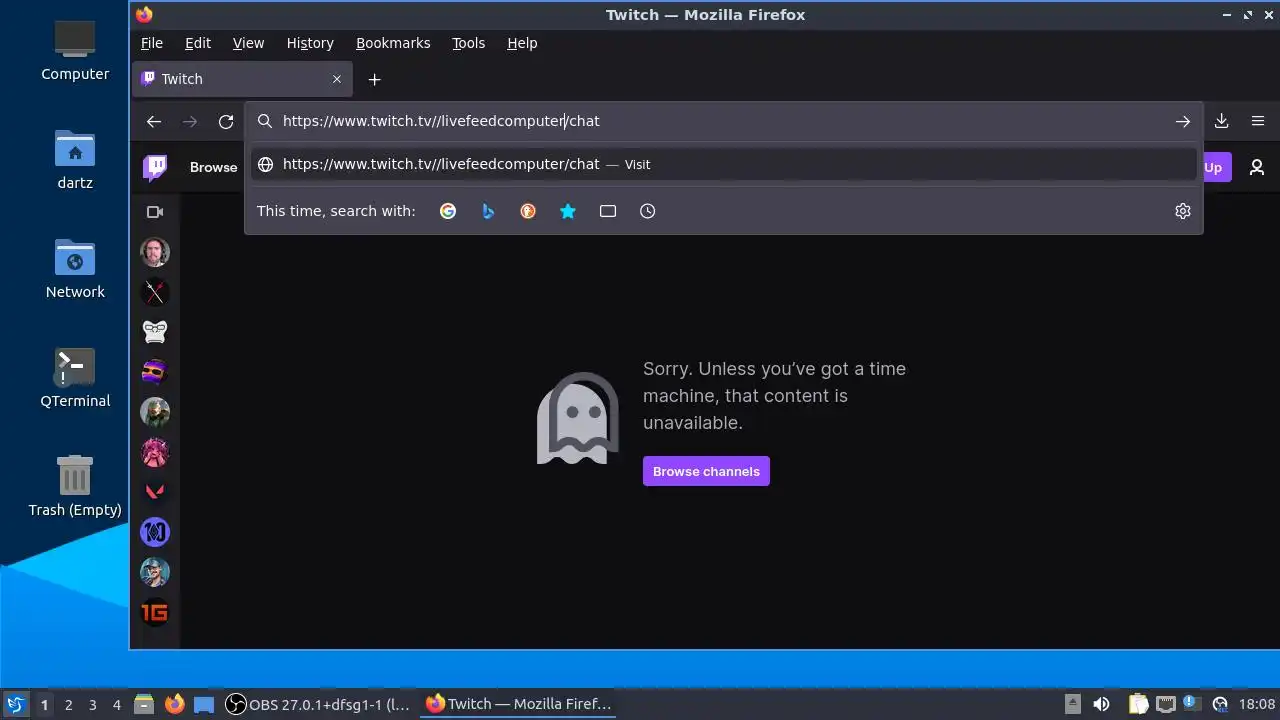Open the network tray icon

pos(1165,704)
